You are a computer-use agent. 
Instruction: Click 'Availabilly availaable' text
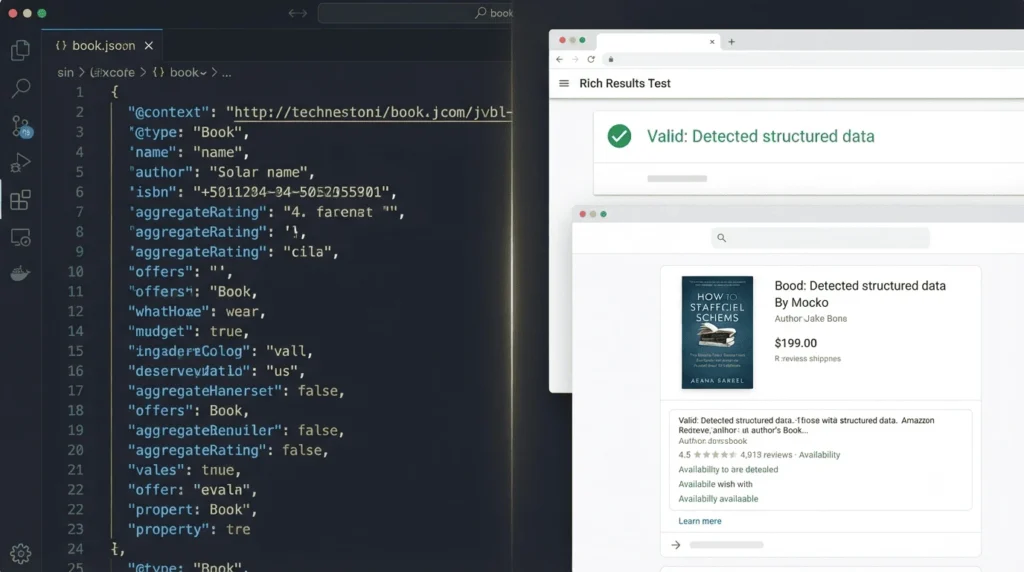[718, 499]
